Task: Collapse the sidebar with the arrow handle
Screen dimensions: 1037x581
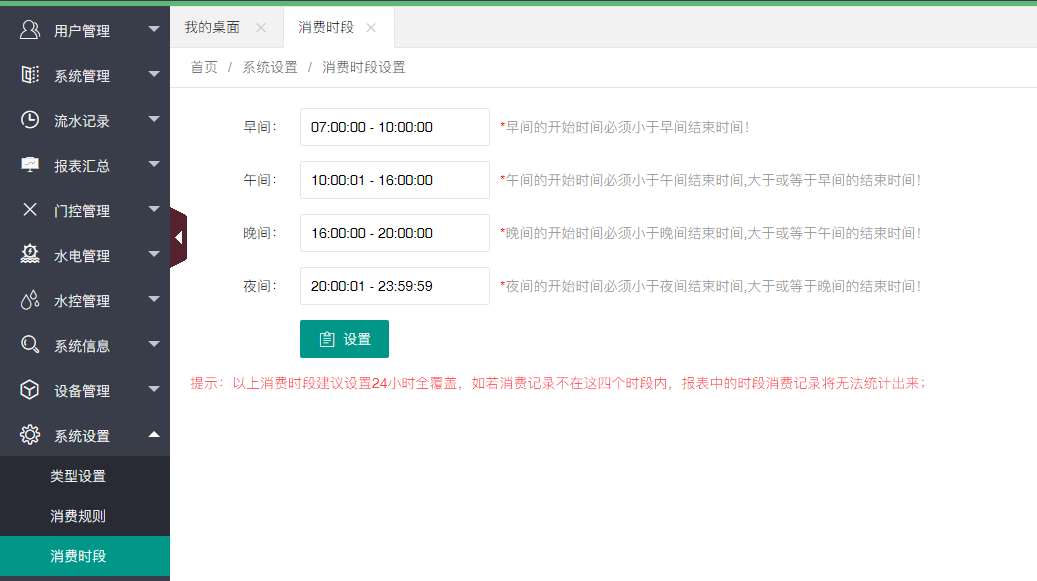Action: (x=178, y=238)
